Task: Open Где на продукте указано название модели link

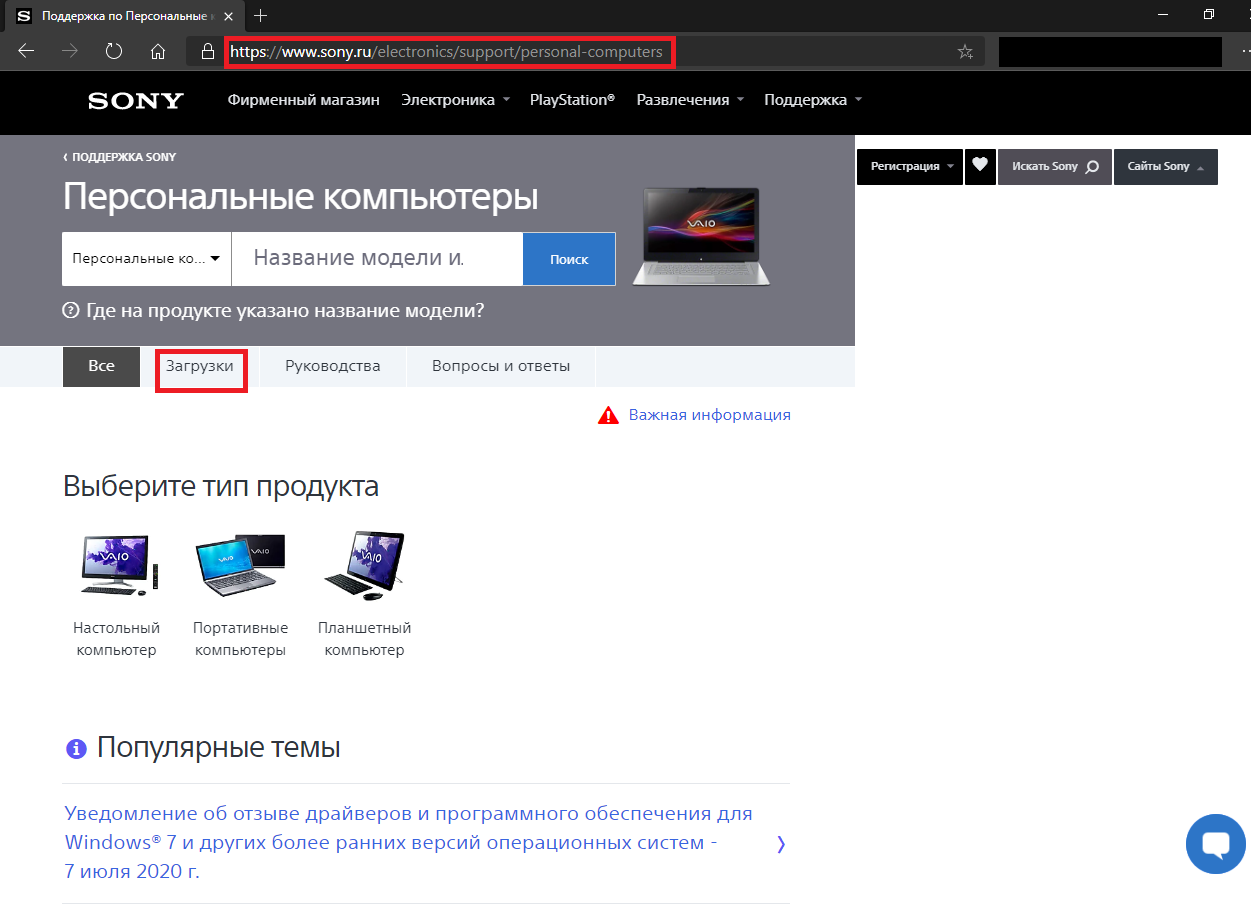Action: point(285,311)
